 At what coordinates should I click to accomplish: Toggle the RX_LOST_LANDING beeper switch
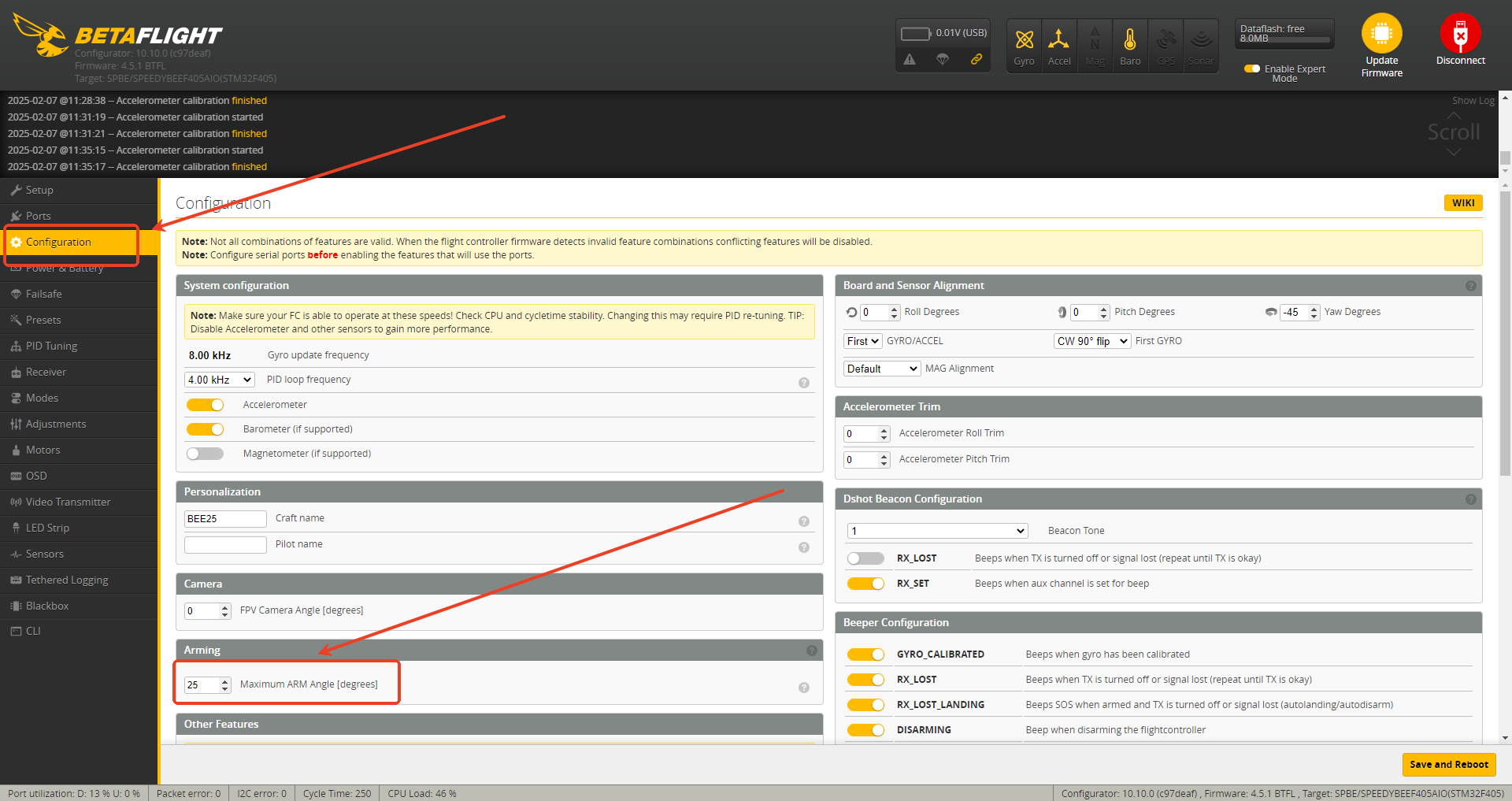[x=865, y=705]
